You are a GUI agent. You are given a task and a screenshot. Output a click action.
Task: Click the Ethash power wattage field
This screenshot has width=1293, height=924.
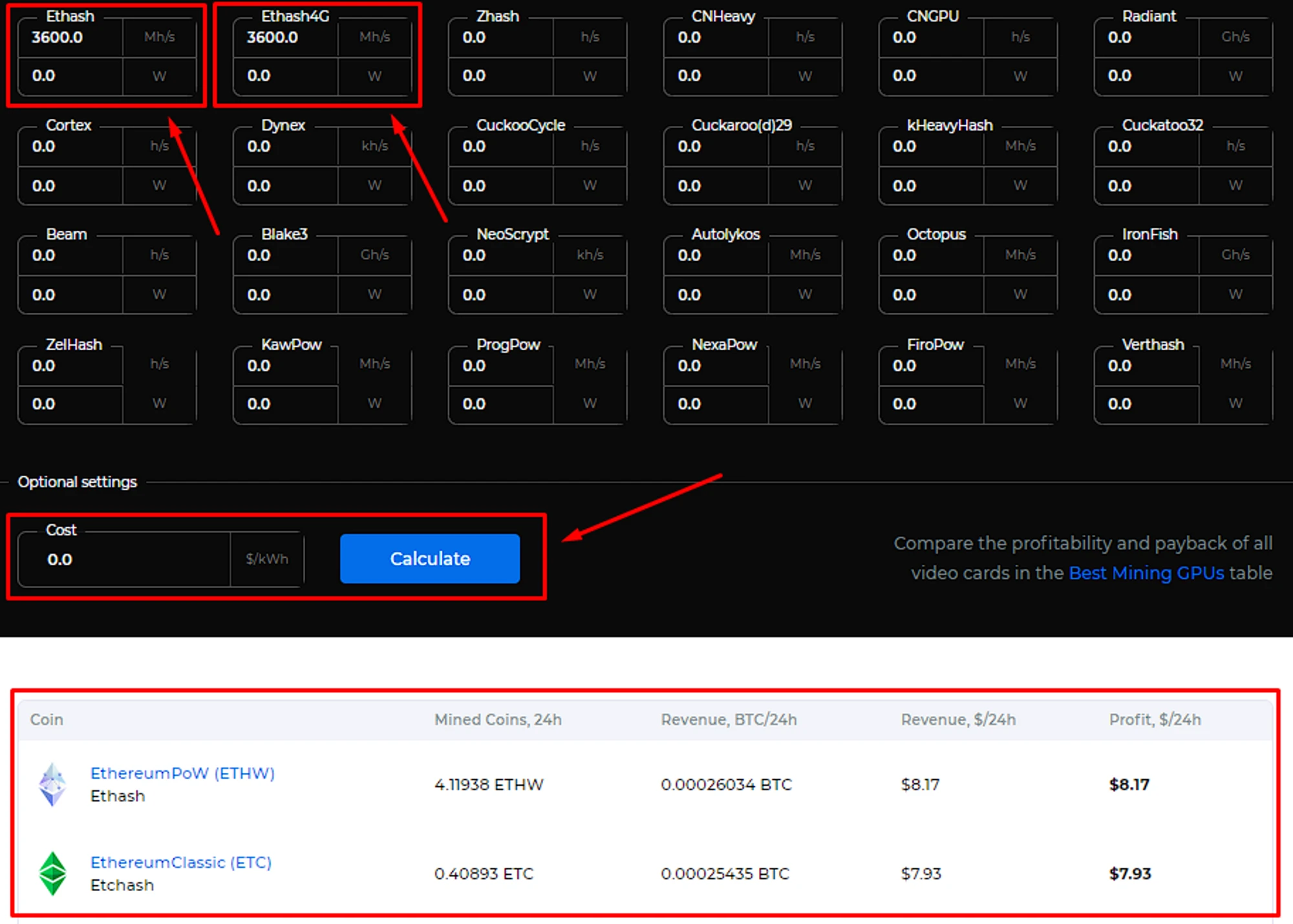coord(71,76)
